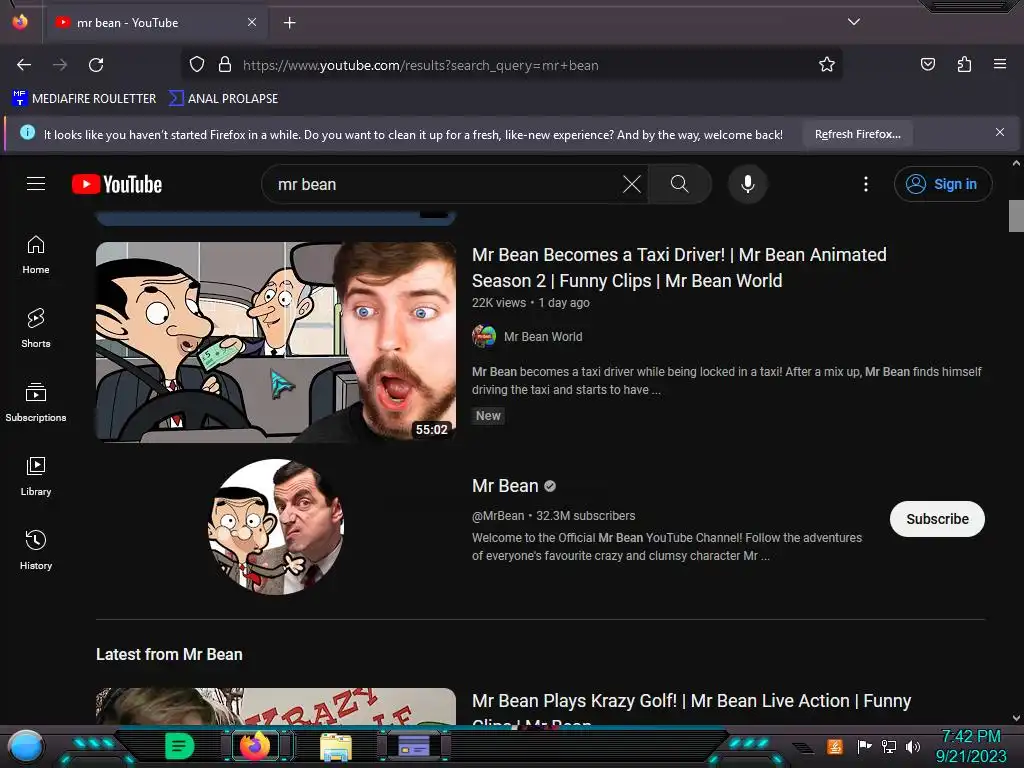Open File Explorer from taskbar
The image size is (1024, 768).
pos(336,746)
